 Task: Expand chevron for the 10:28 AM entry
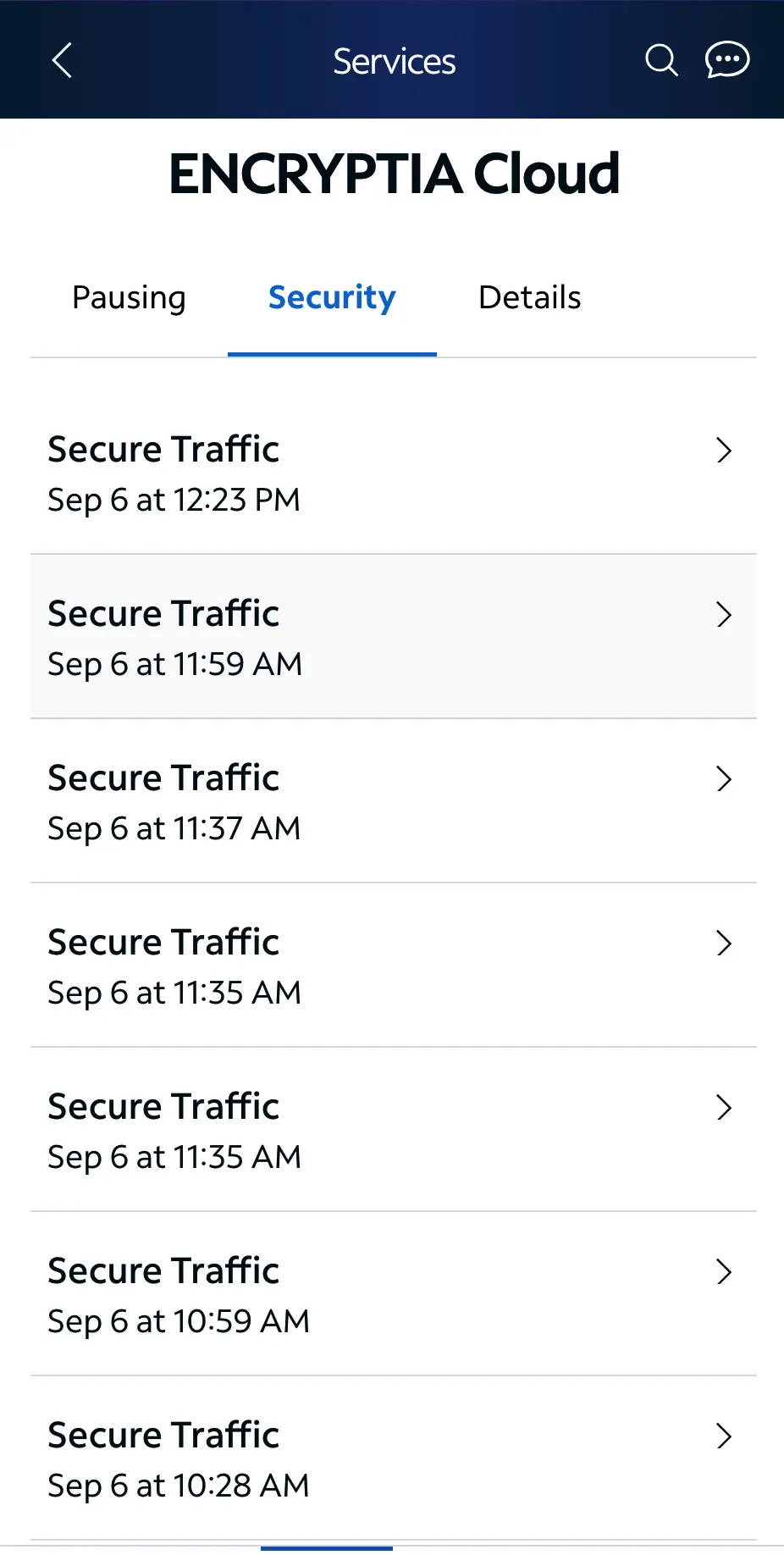point(723,1436)
